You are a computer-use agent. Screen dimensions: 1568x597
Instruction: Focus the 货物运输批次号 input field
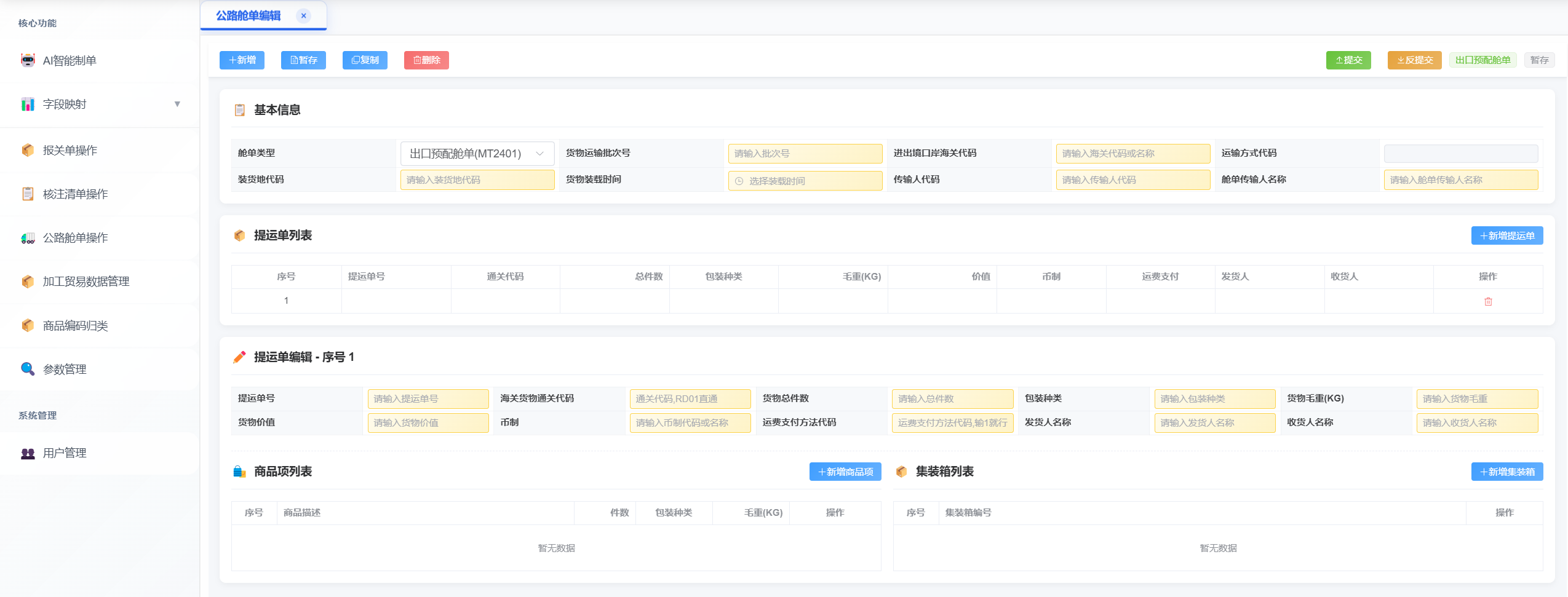pos(805,154)
